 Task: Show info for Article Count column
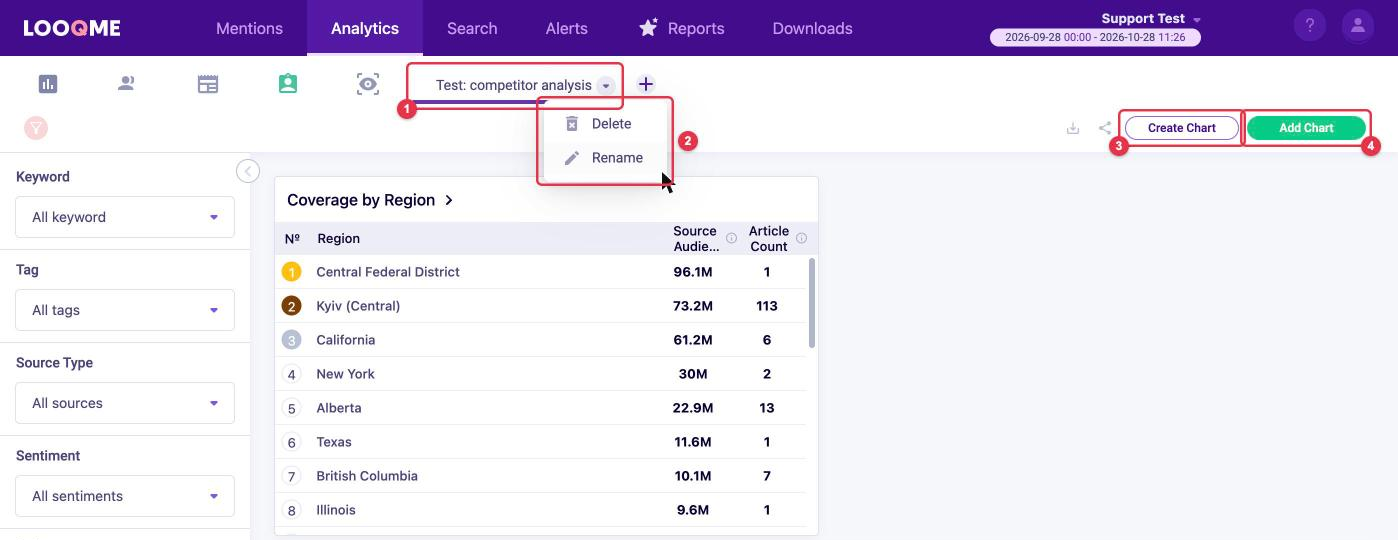coord(801,238)
